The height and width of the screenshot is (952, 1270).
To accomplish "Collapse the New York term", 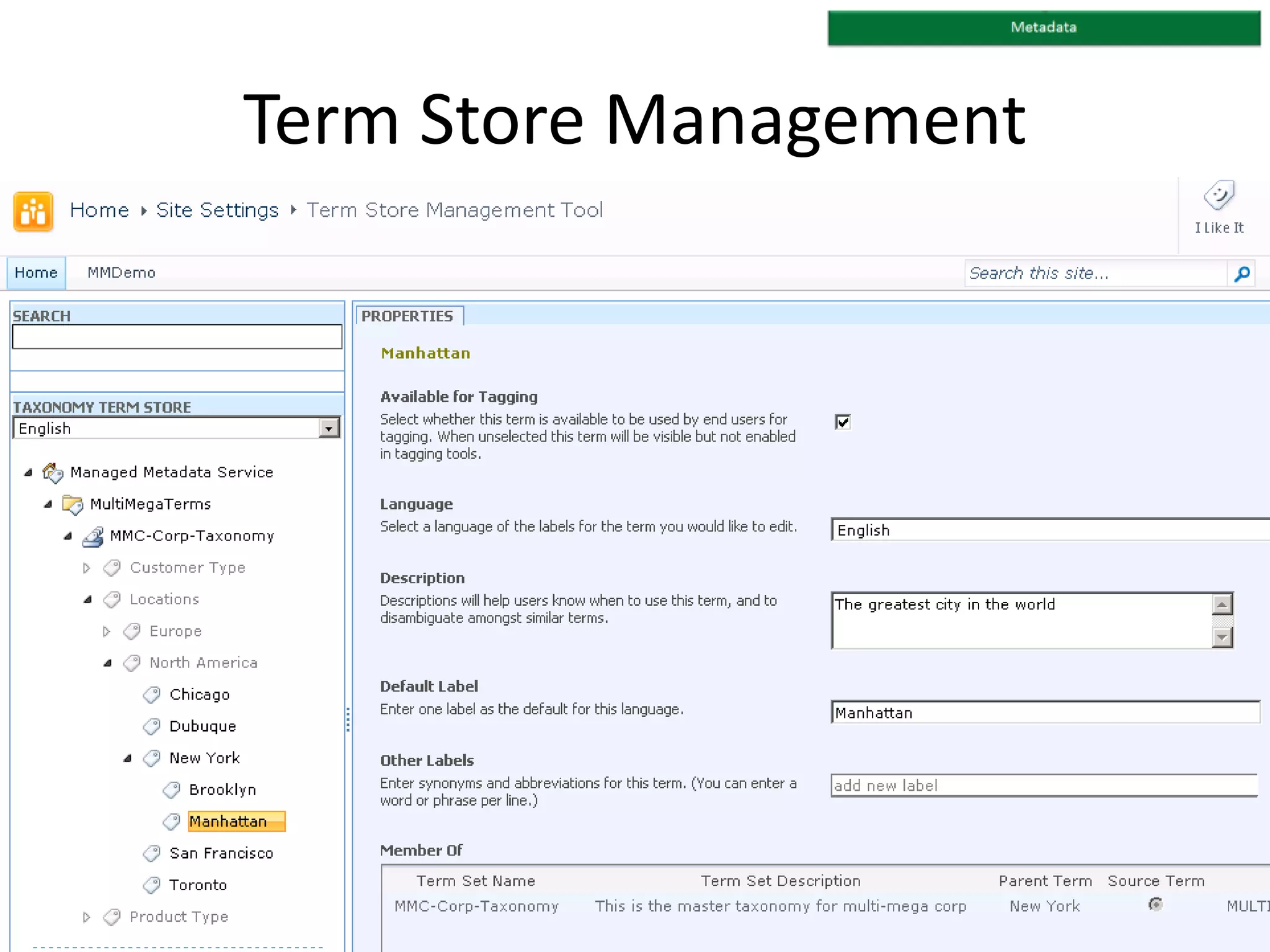I will pos(127,757).
